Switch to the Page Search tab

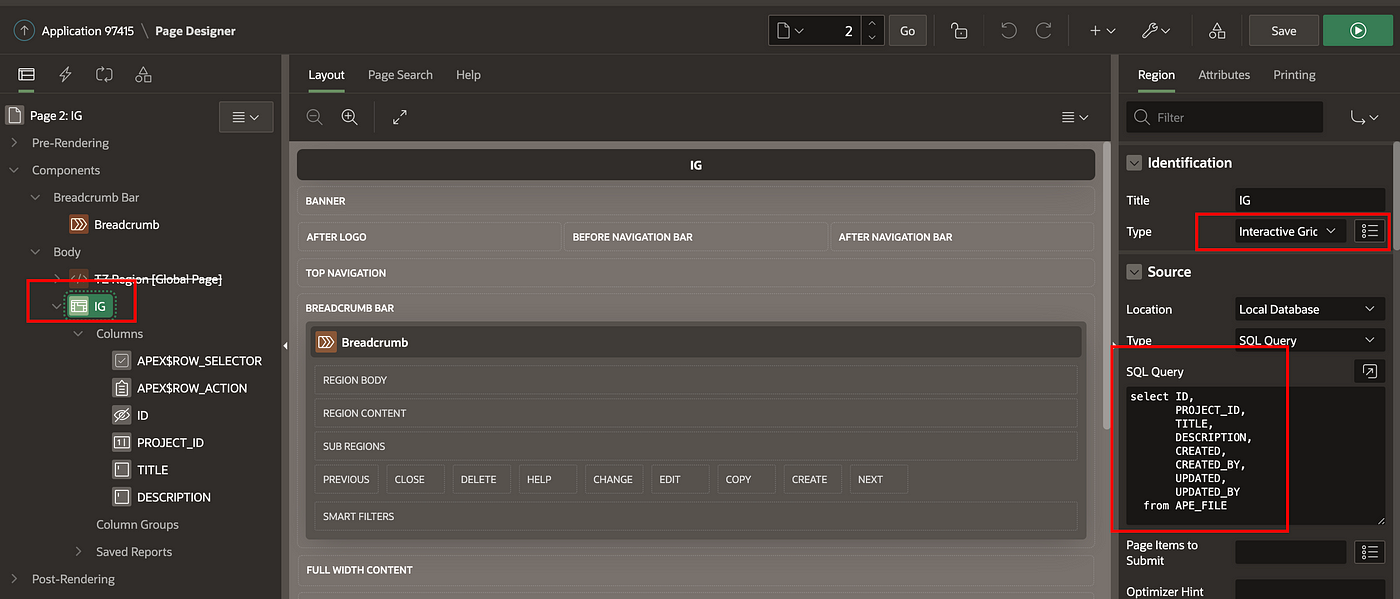point(400,75)
